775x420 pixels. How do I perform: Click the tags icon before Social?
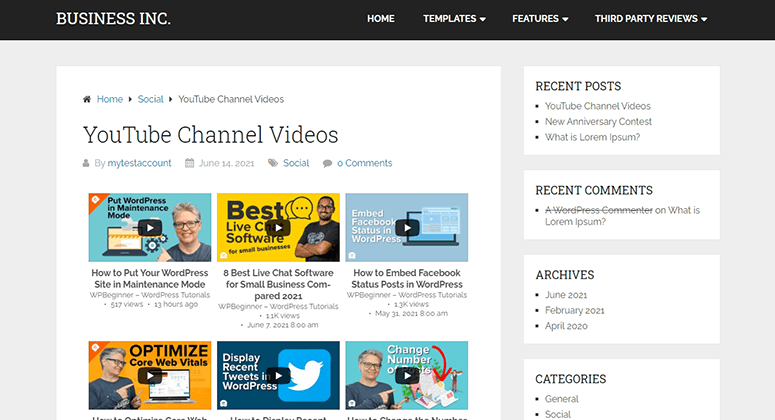point(273,163)
